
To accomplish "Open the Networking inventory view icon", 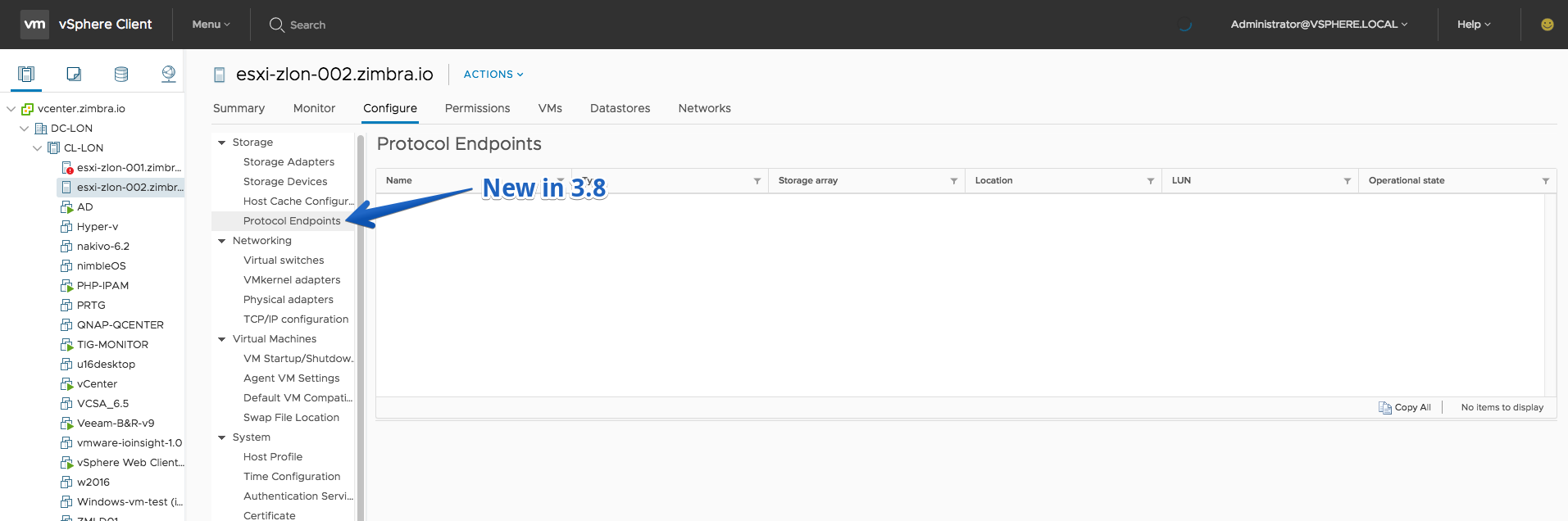I will point(169,75).
